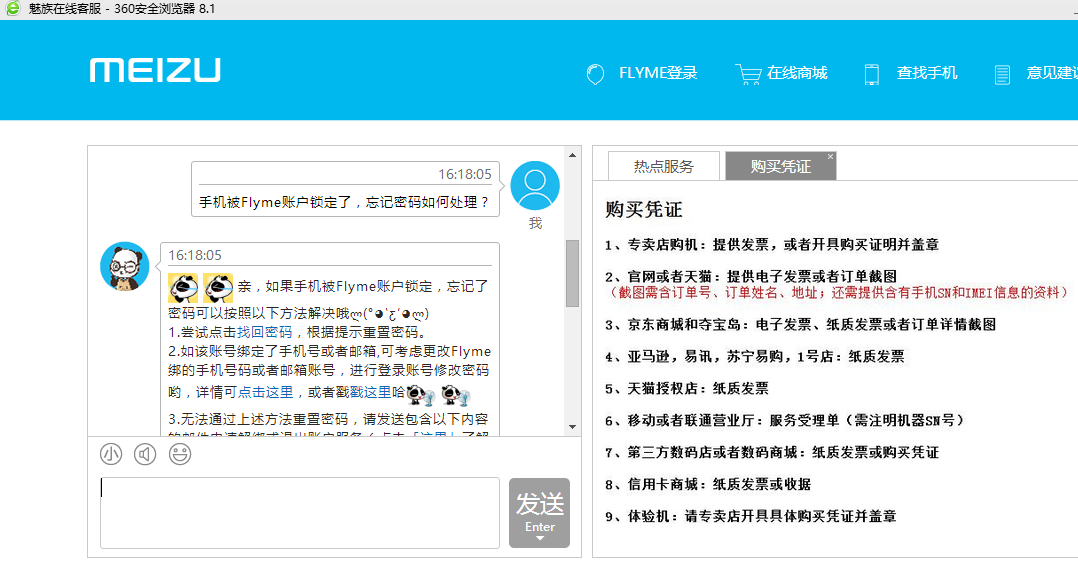Click chat scrollbar up arrow

[573, 155]
